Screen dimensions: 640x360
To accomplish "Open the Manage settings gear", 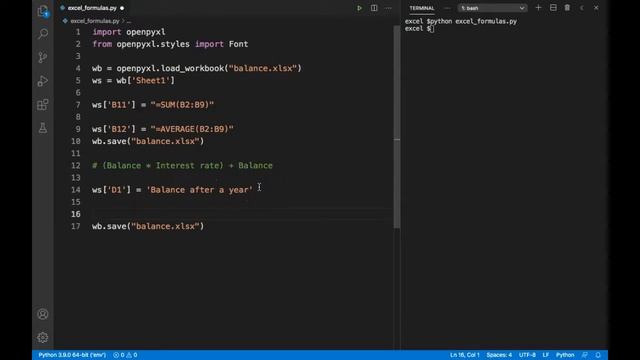I will (x=43, y=338).
